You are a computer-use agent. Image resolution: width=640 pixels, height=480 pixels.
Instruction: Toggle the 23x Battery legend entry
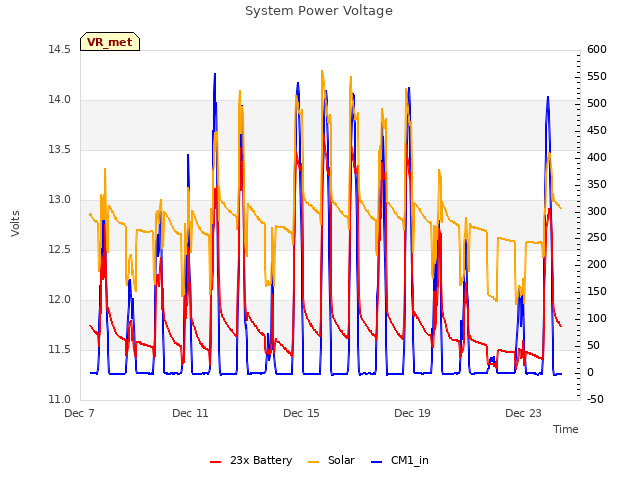pyautogui.click(x=251, y=460)
